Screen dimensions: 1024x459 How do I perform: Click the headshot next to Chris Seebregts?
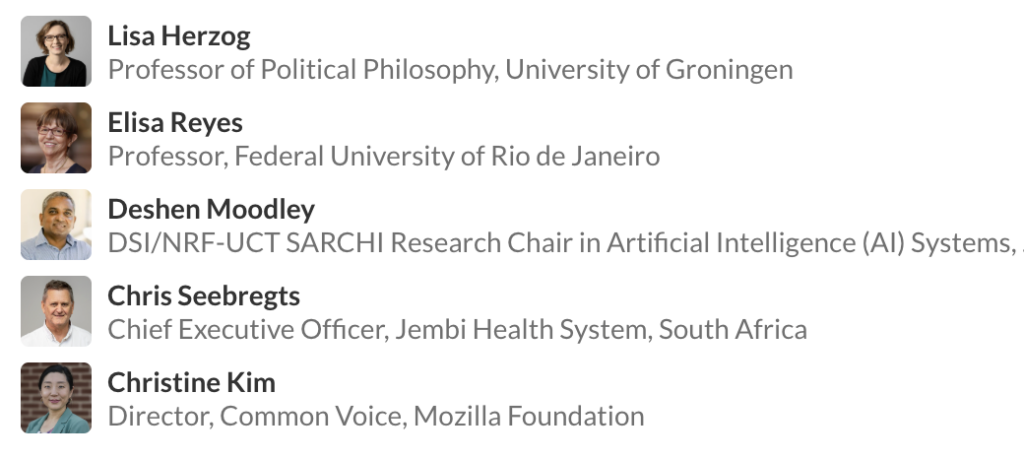point(56,311)
